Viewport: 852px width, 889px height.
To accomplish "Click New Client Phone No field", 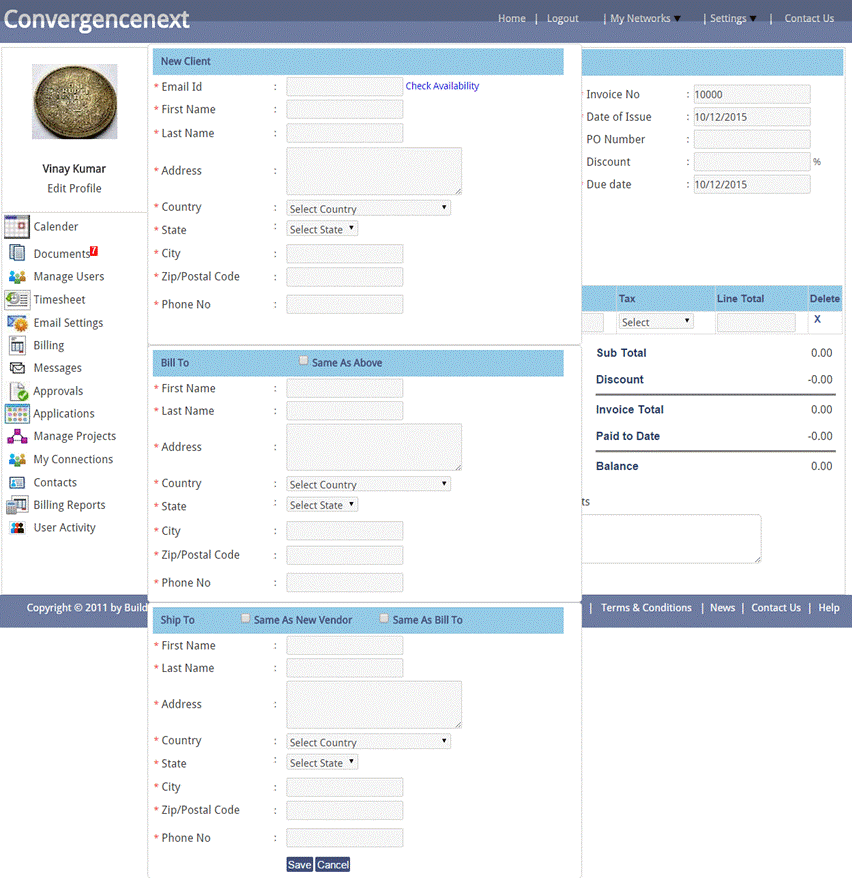I will [x=345, y=304].
